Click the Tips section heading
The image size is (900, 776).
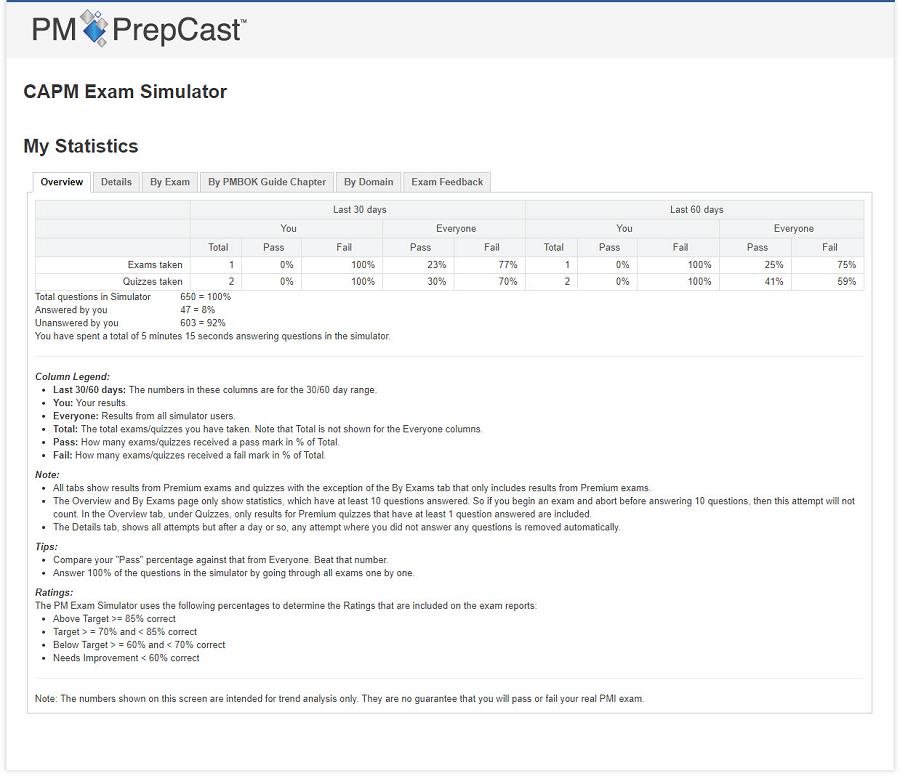click(46, 547)
